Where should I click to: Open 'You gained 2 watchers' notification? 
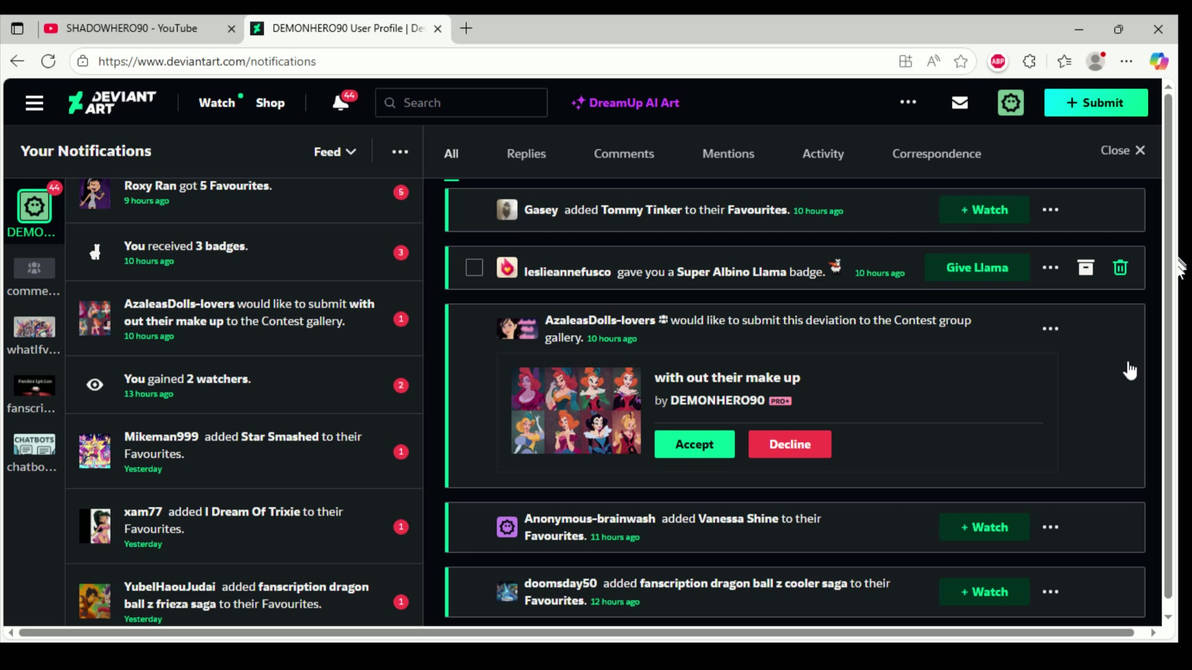click(x=244, y=386)
